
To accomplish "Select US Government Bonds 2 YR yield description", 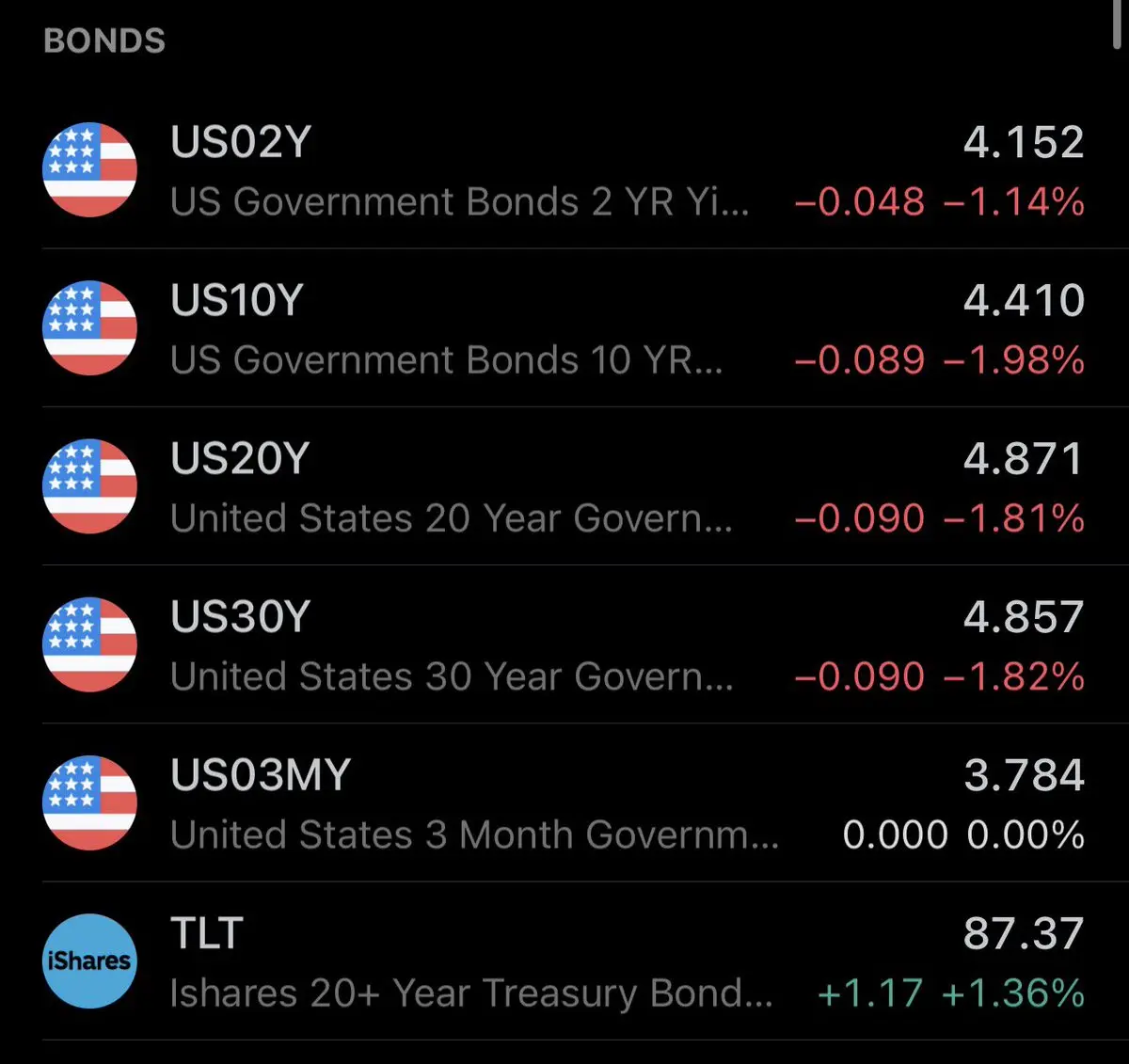I will (460, 202).
